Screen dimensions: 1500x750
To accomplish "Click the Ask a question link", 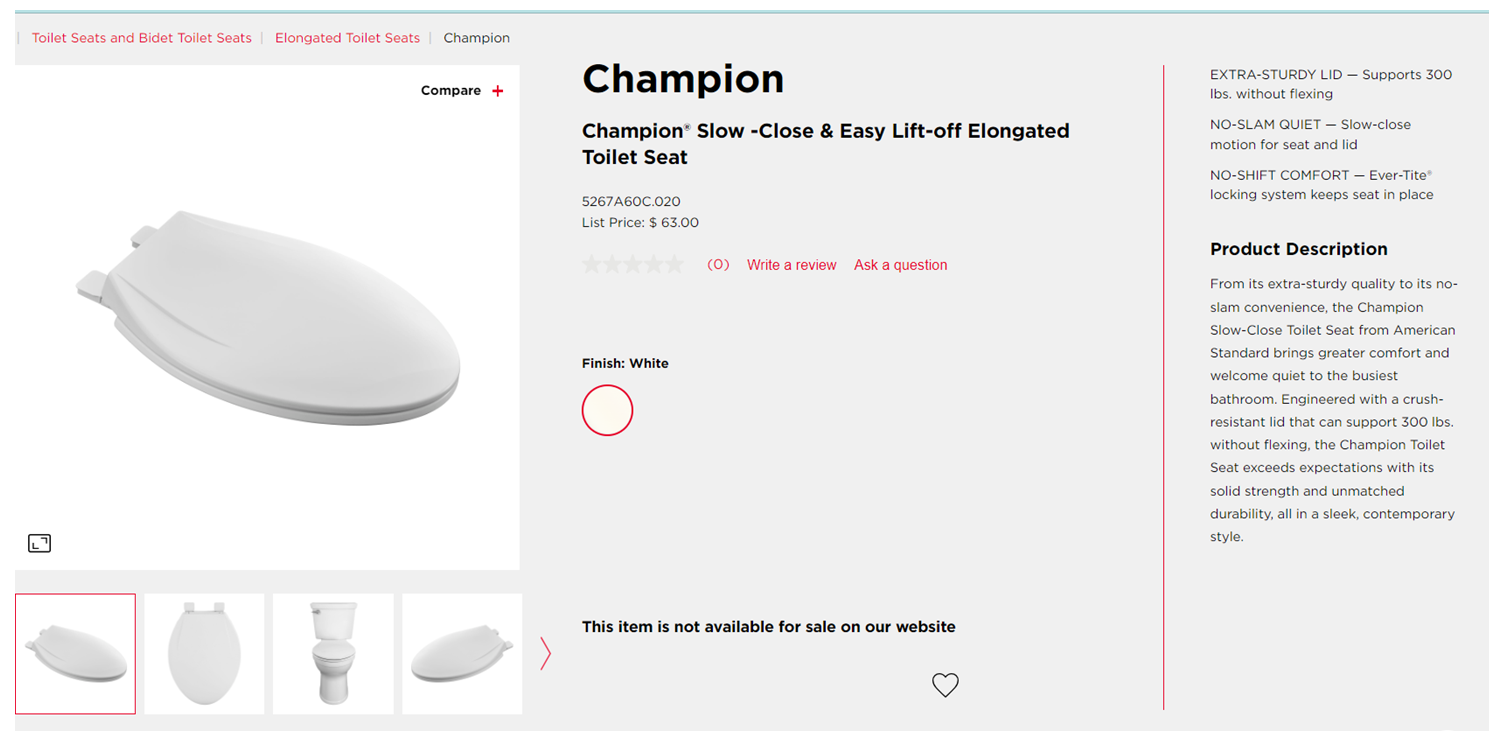I will coord(900,265).
